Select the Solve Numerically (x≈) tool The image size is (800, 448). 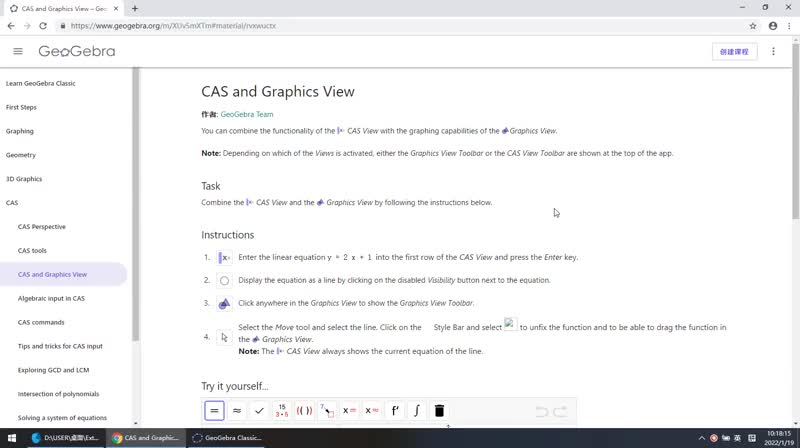(x=371, y=410)
